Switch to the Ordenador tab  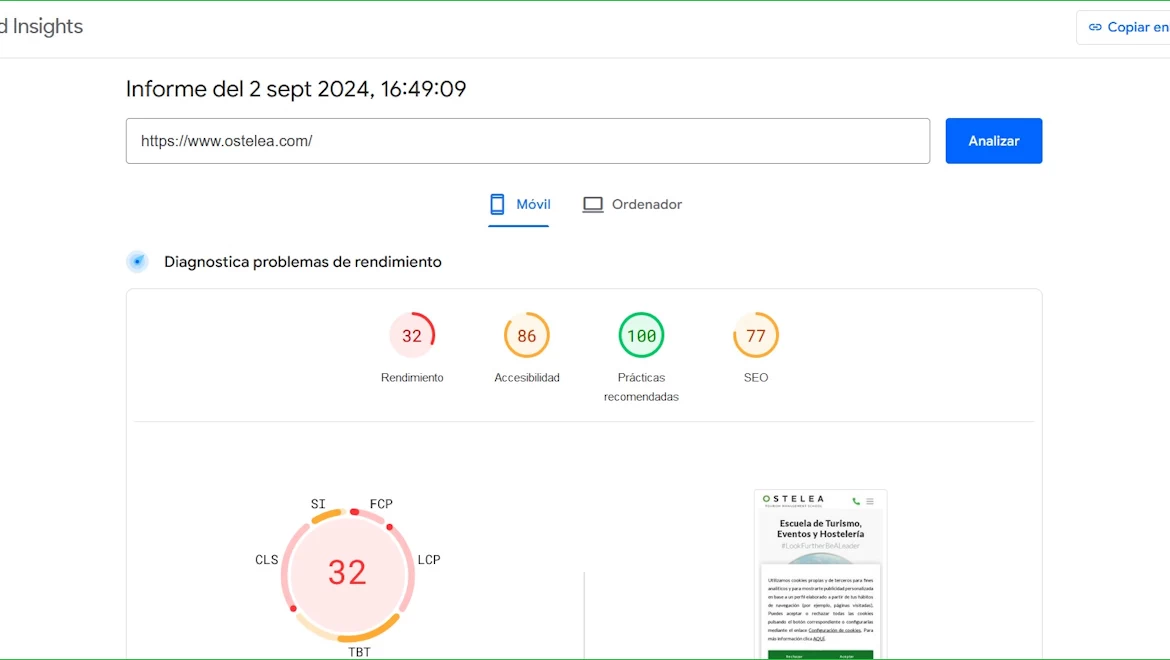click(x=632, y=204)
